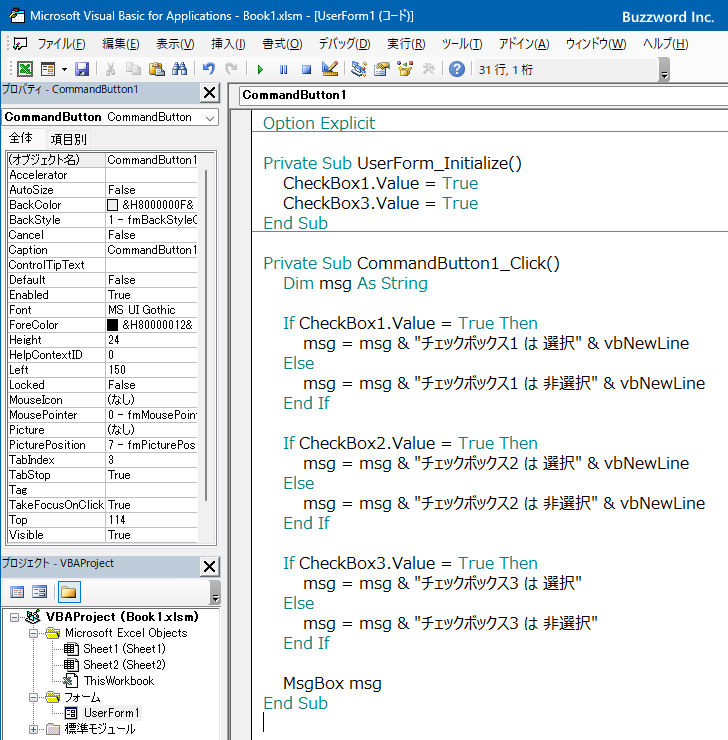Click ForeColor black color swatch
The width and height of the screenshot is (728, 740).
112,325
